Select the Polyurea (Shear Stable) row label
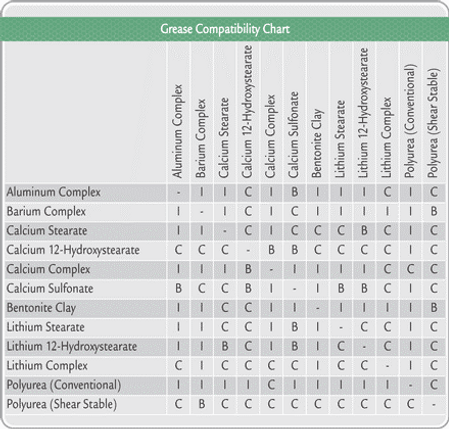The image size is (449, 429). click(x=62, y=405)
